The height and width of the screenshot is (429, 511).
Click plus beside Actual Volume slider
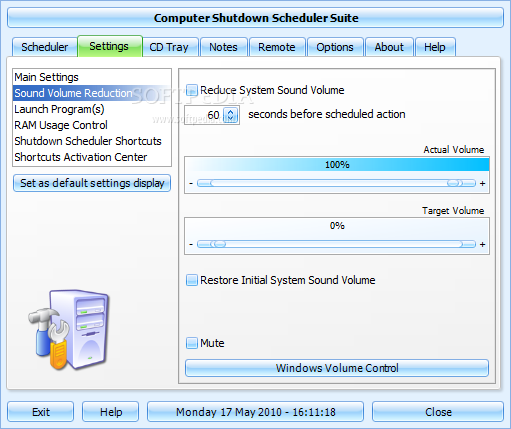pos(482,183)
